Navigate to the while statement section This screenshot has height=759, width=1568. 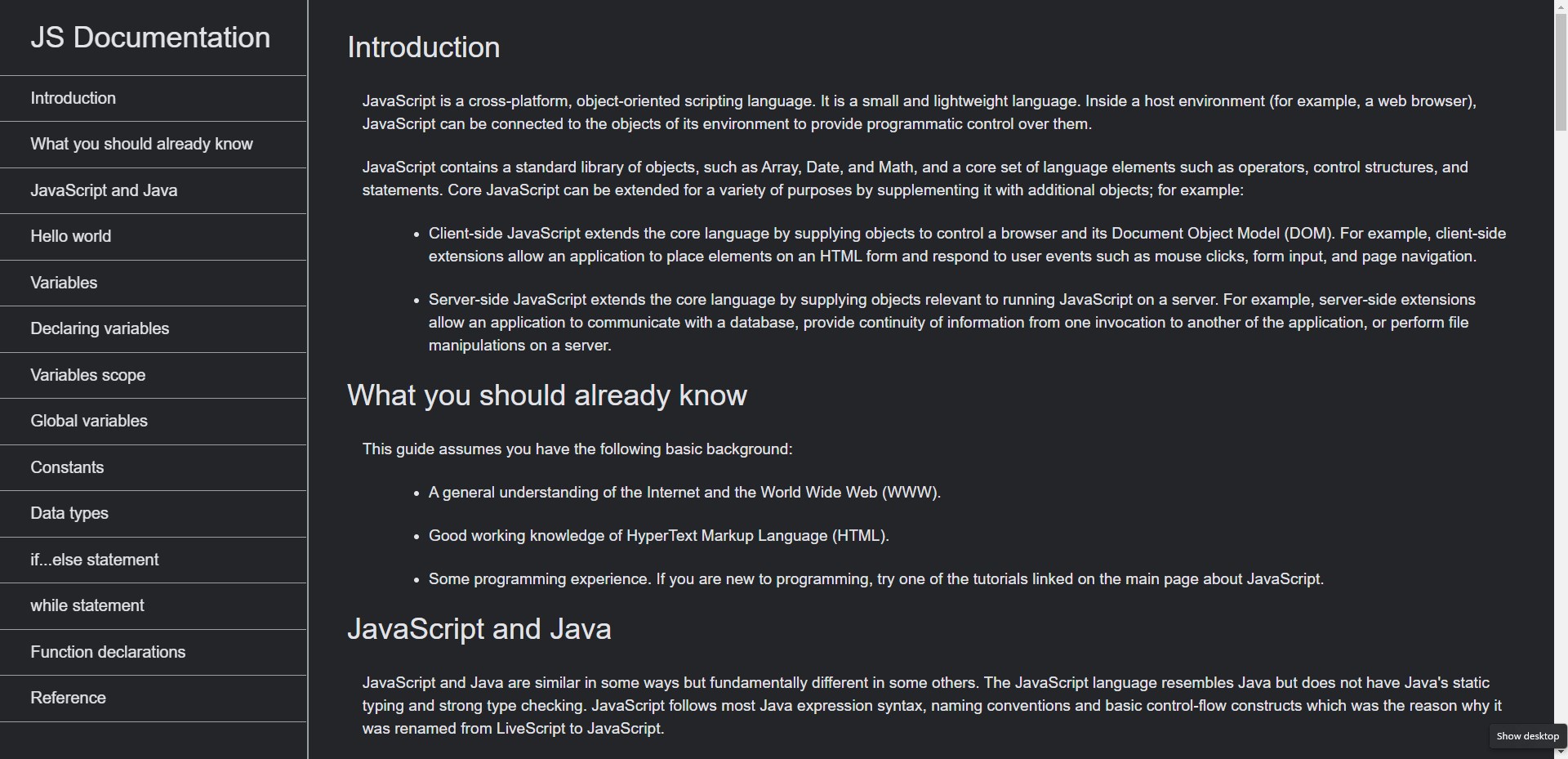tap(87, 605)
